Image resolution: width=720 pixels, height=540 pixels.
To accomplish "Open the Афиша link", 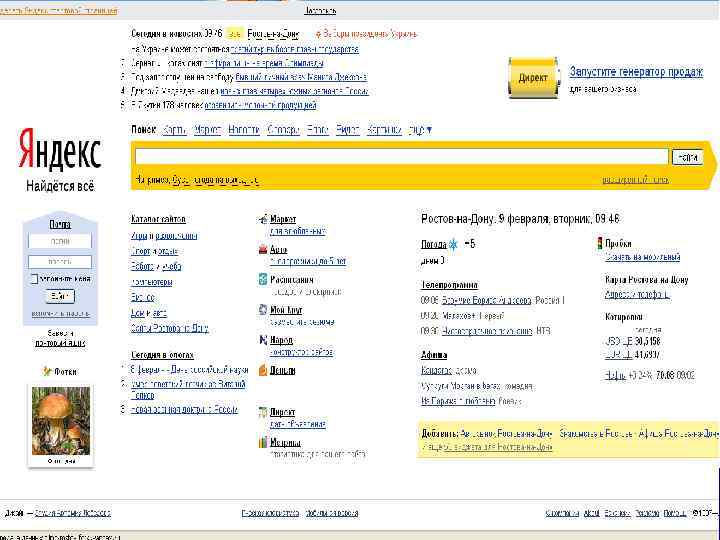I will (434, 355).
